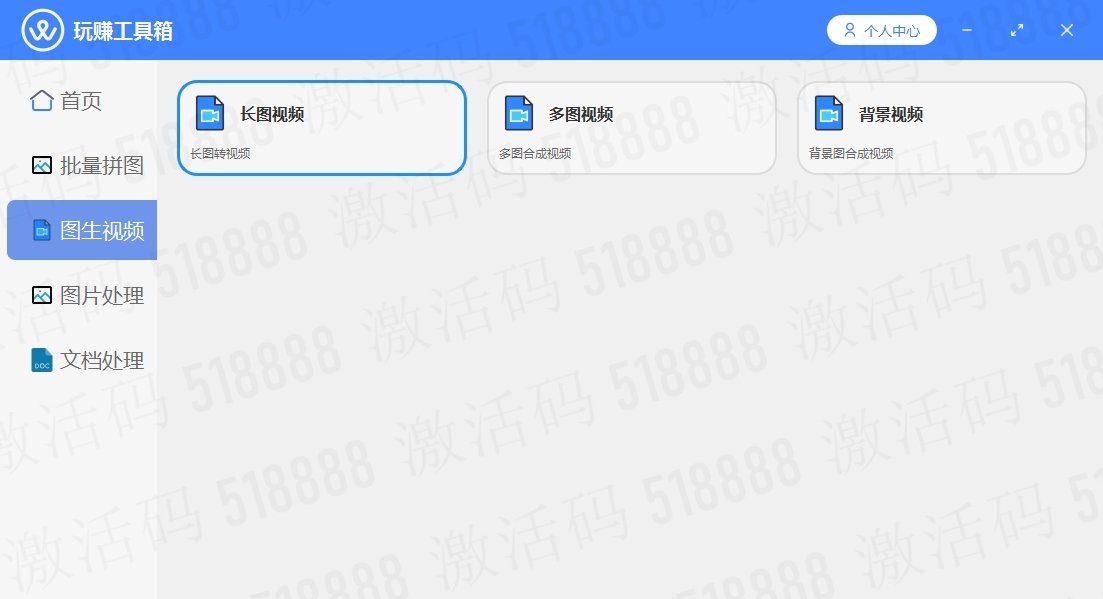The width and height of the screenshot is (1103, 599).
Task: Click the 多图视频 card's video icon
Action: 519,113
